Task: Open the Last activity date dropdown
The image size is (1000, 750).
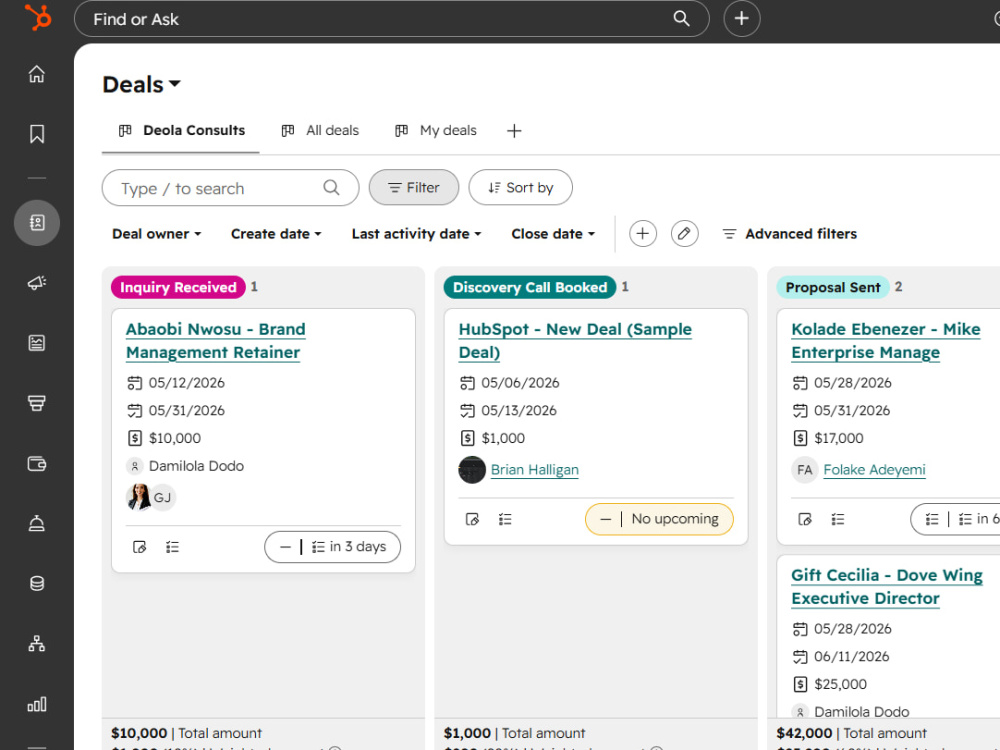Action: tap(416, 234)
